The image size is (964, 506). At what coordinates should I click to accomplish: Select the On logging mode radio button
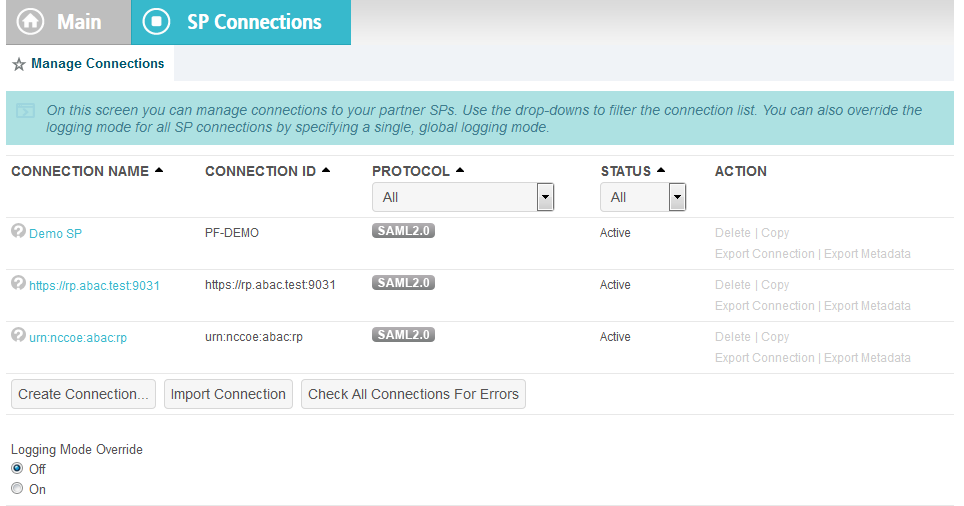point(17,488)
